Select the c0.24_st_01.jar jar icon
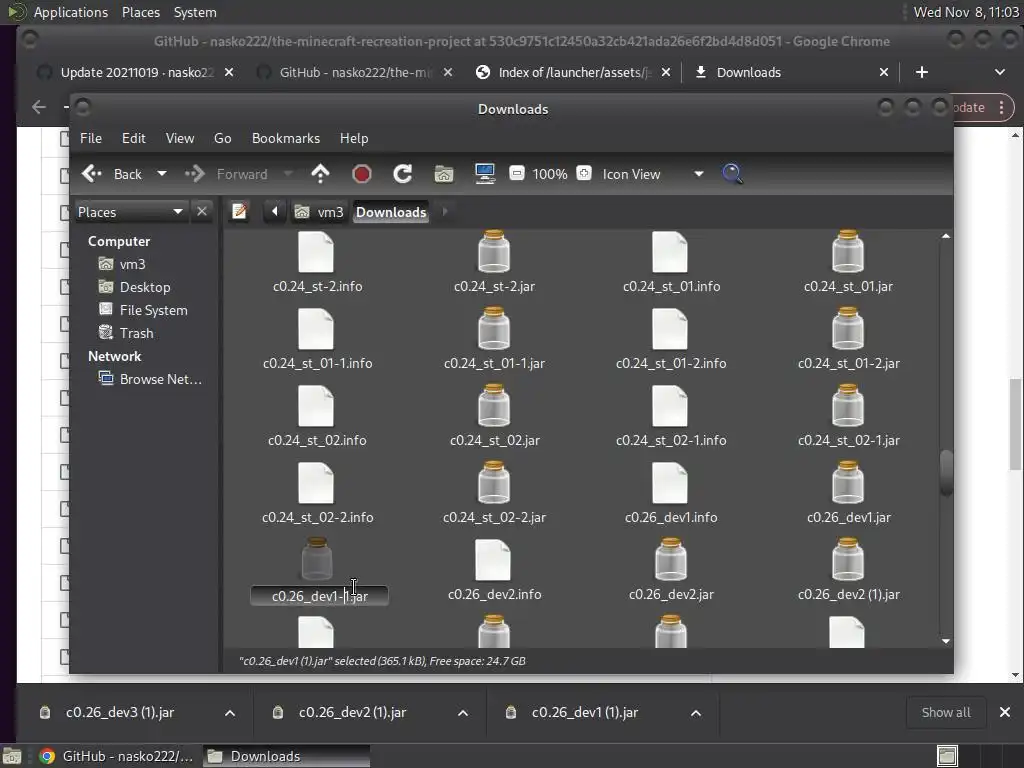This screenshot has height=768, width=1024. (x=848, y=251)
